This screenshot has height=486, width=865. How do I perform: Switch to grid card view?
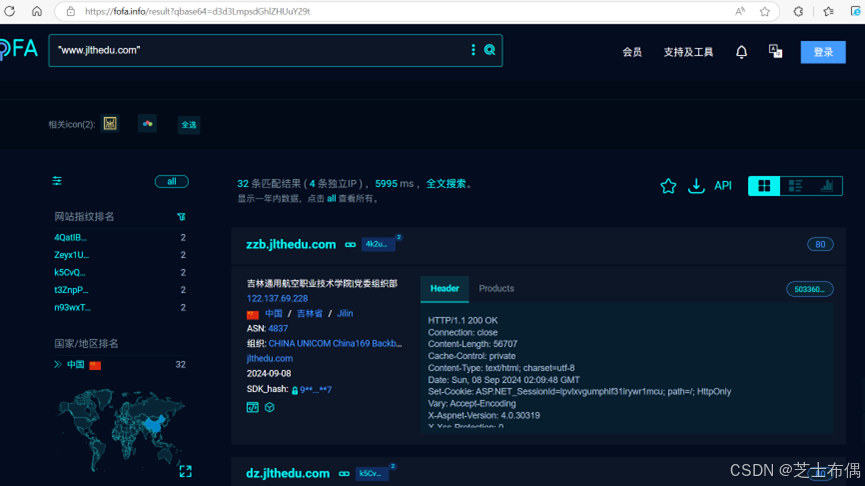(x=764, y=186)
